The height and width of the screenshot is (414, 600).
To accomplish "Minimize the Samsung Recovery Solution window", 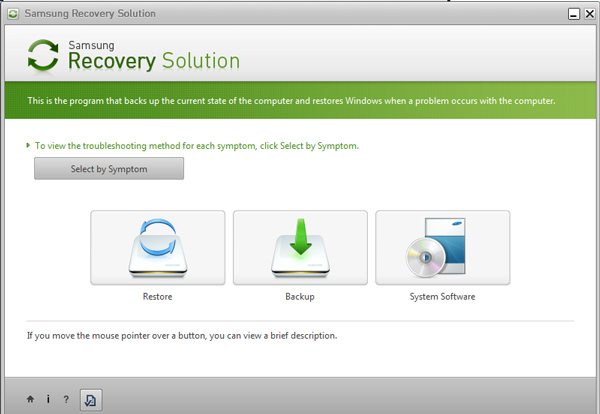I will pyautogui.click(x=574, y=14).
